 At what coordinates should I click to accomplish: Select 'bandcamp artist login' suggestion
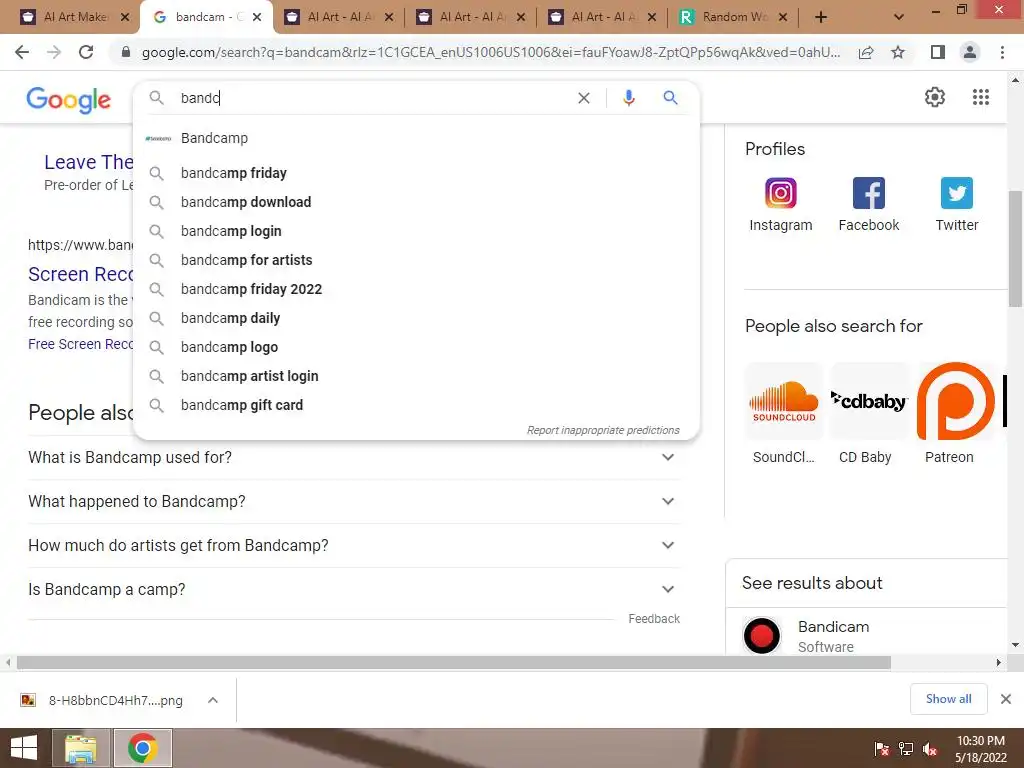click(x=417, y=376)
